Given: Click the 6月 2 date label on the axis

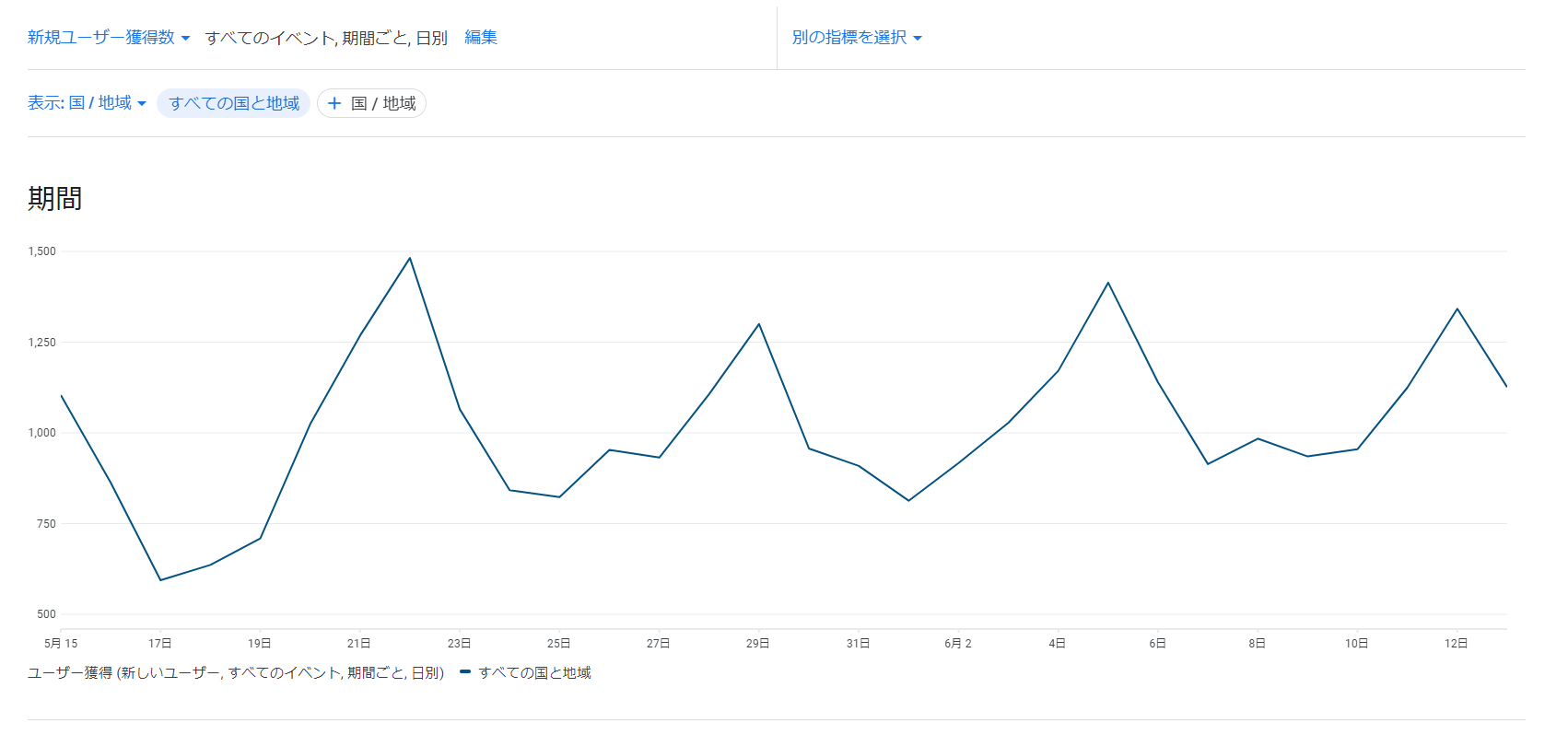Looking at the screenshot, I should coord(958,644).
